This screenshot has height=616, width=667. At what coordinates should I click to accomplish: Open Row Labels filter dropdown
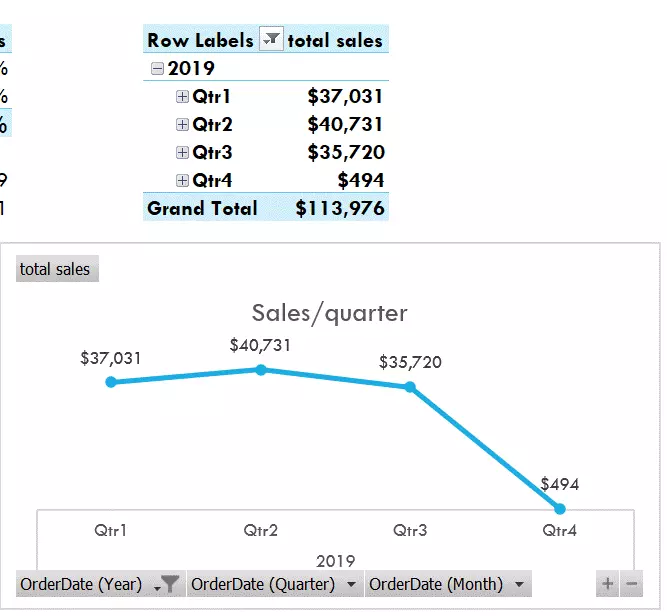coord(270,40)
